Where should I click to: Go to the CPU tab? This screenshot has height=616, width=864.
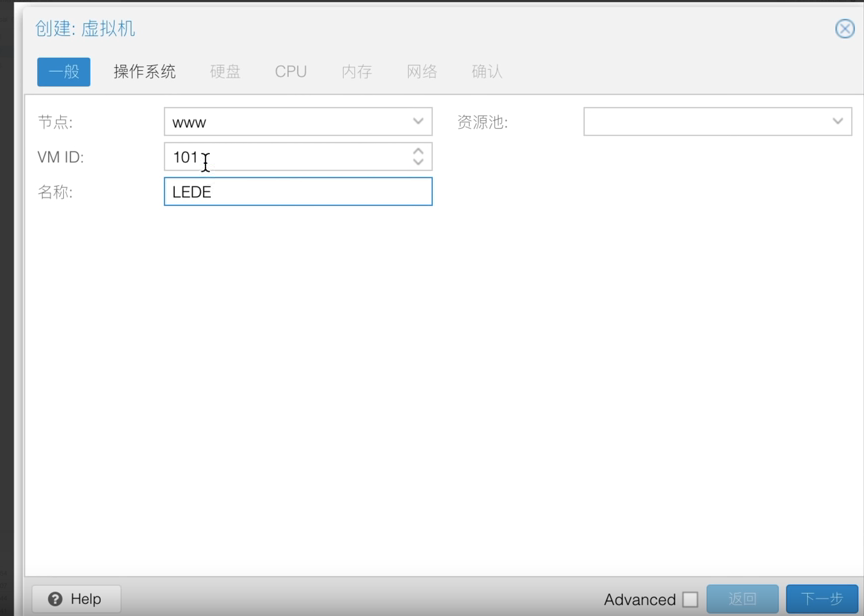point(290,72)
